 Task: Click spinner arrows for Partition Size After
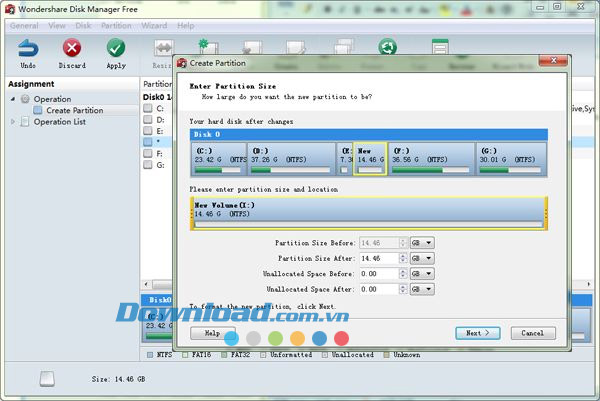point(403,258)
